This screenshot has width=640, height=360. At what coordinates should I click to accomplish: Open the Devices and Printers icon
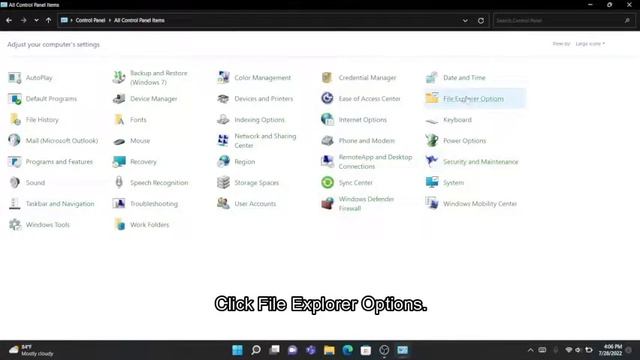point(223,99)
